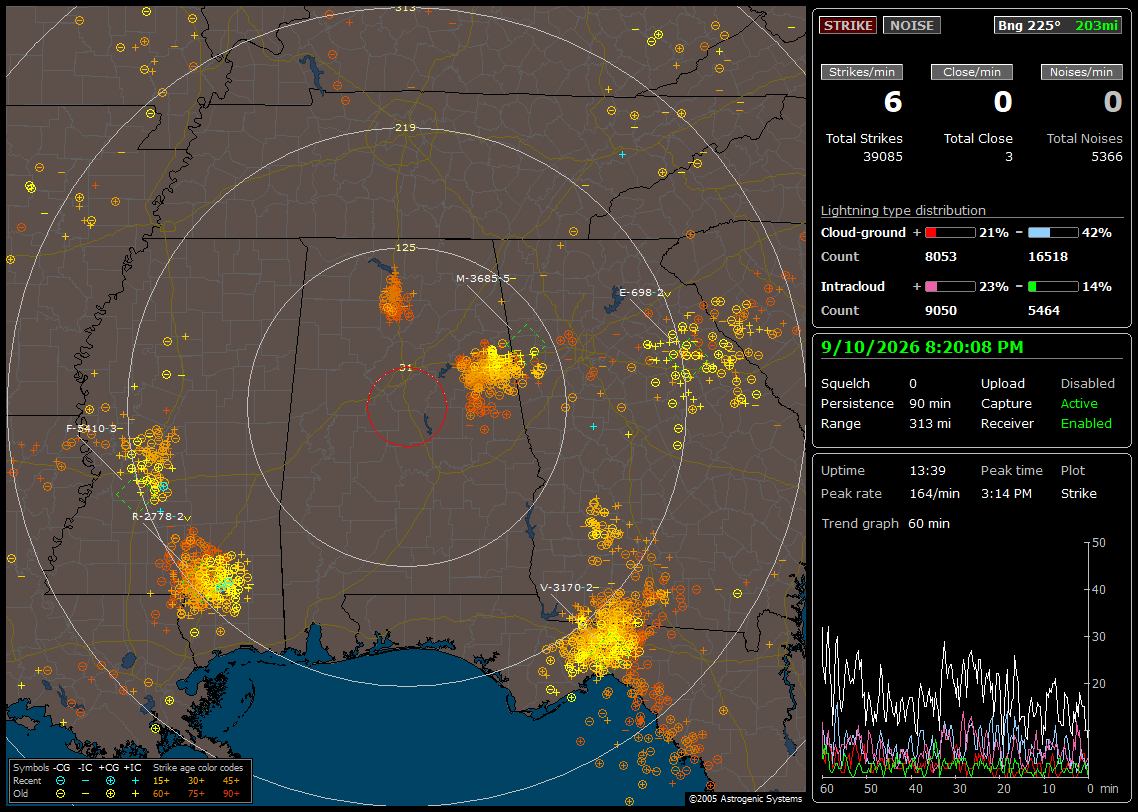The width and height of the screenshot is (1138, 812).
Task: Change the Trend graph 60 min value
Action: tap(928, 523)
